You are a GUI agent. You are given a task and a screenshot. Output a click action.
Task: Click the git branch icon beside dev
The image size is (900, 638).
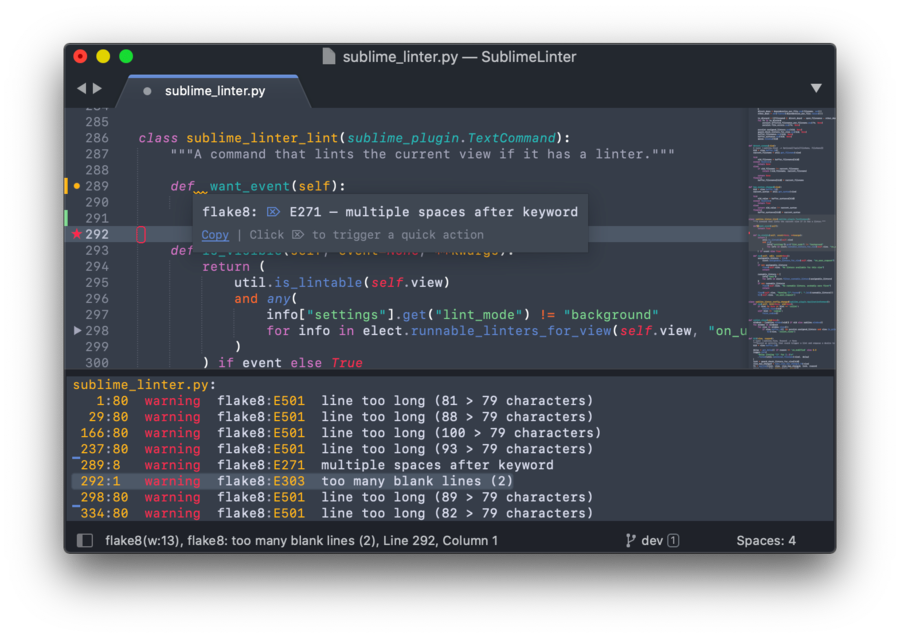(x=631, y=541)
